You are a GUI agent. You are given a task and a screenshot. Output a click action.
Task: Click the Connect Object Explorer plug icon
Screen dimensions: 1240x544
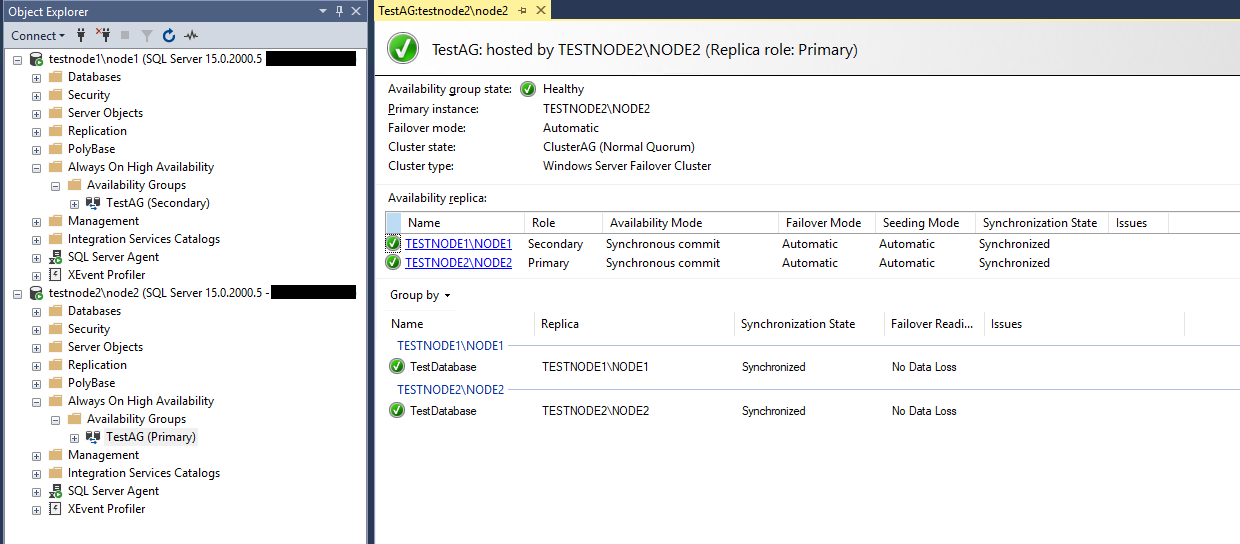tap(81, 35)
